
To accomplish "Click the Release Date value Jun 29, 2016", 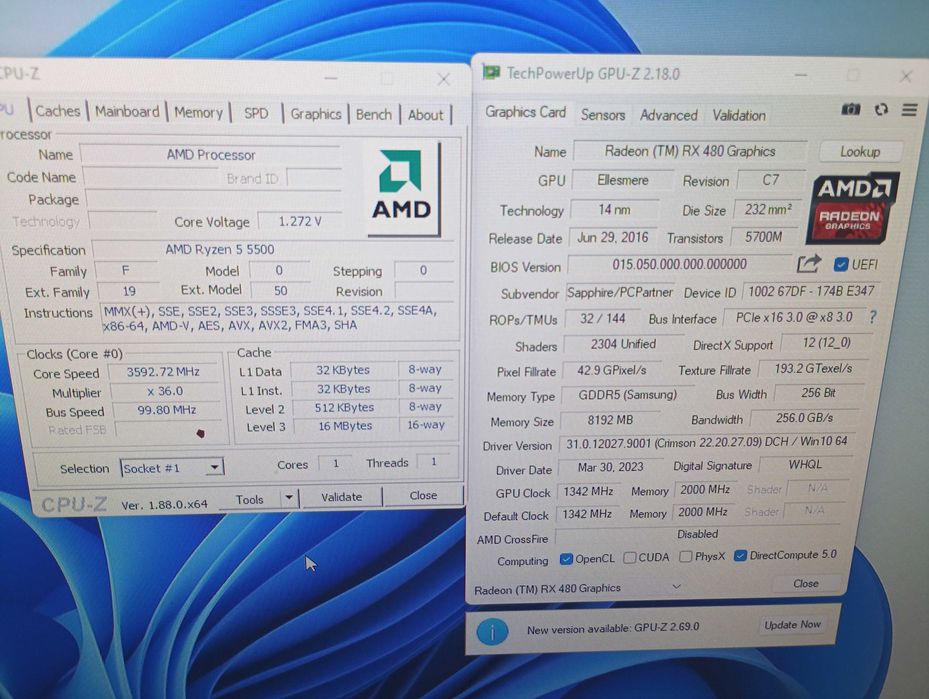I will [613, 238].
